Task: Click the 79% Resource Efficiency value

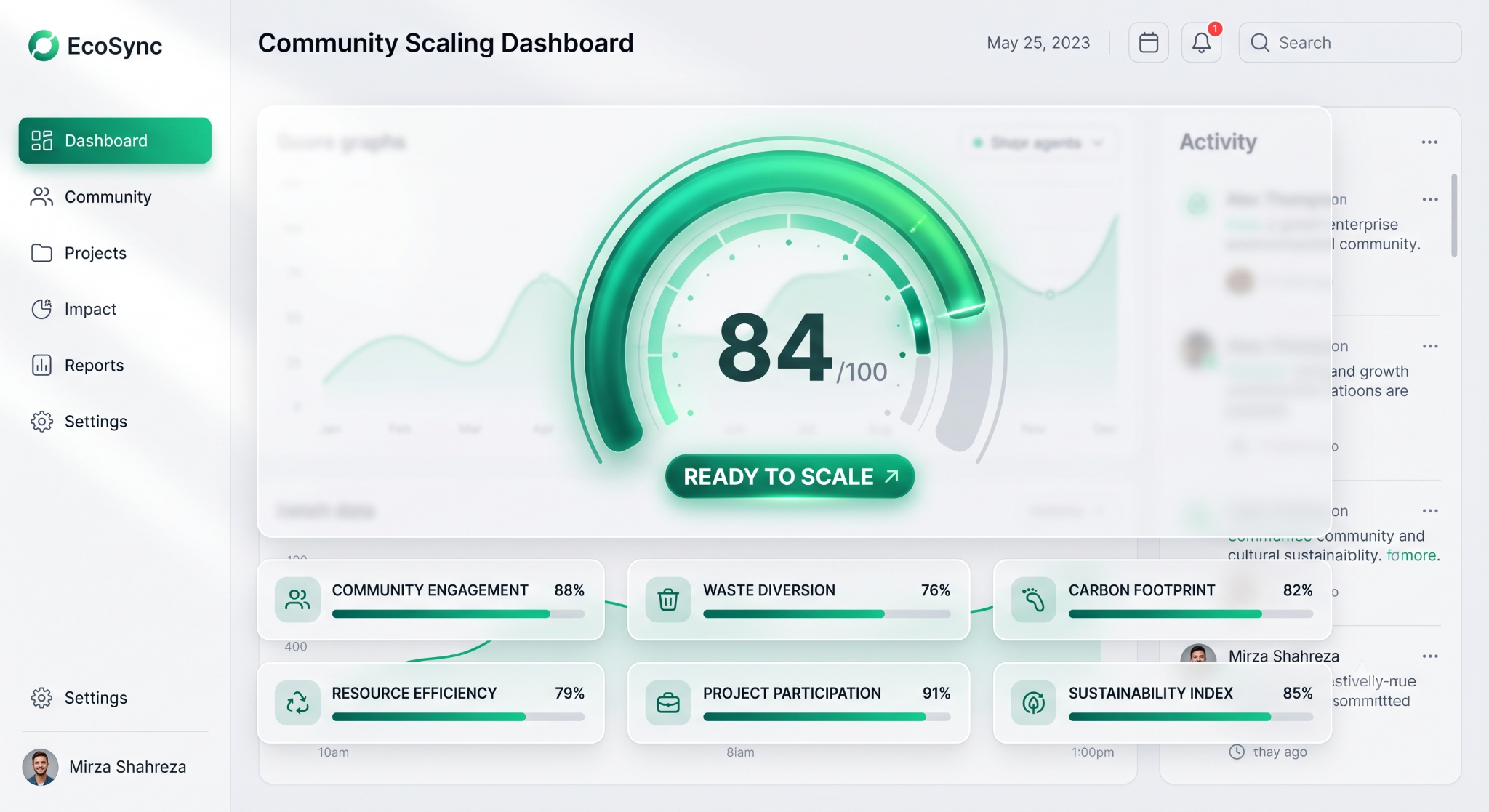Action: (569, 694)
